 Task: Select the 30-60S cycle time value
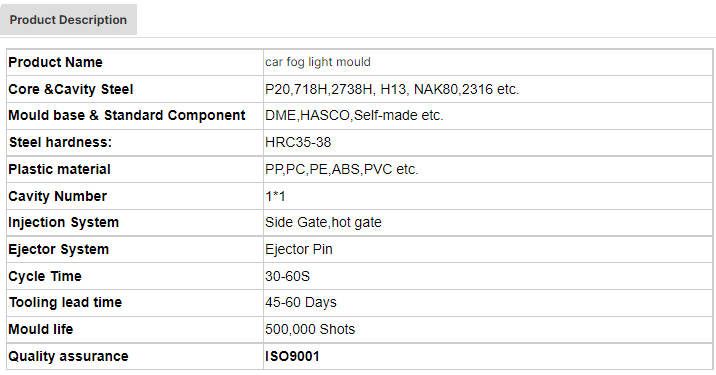click(288, 276)
